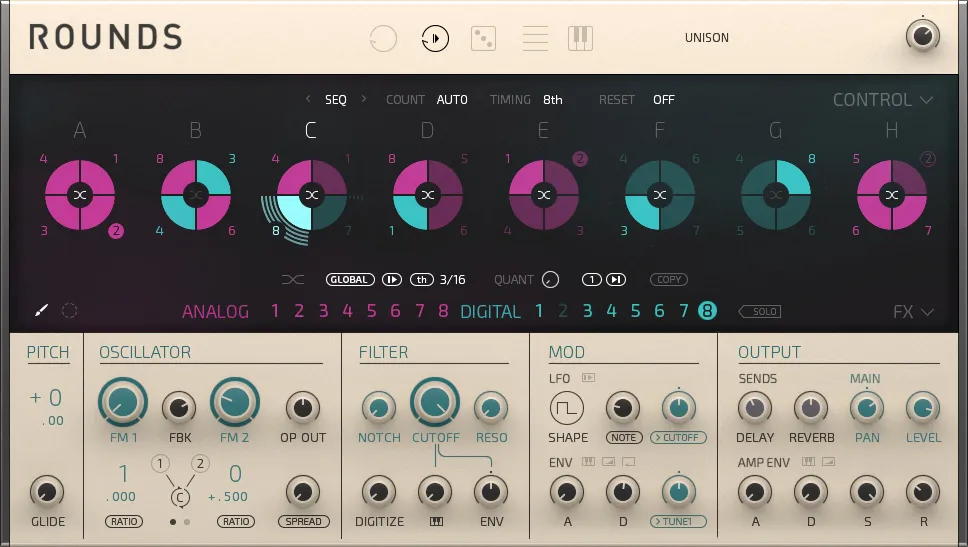Viewport: 968px width, 547px height.
Task: Open the CUTOFF LFO target selector
Action: pyautogui.click(x=678, y=438)
